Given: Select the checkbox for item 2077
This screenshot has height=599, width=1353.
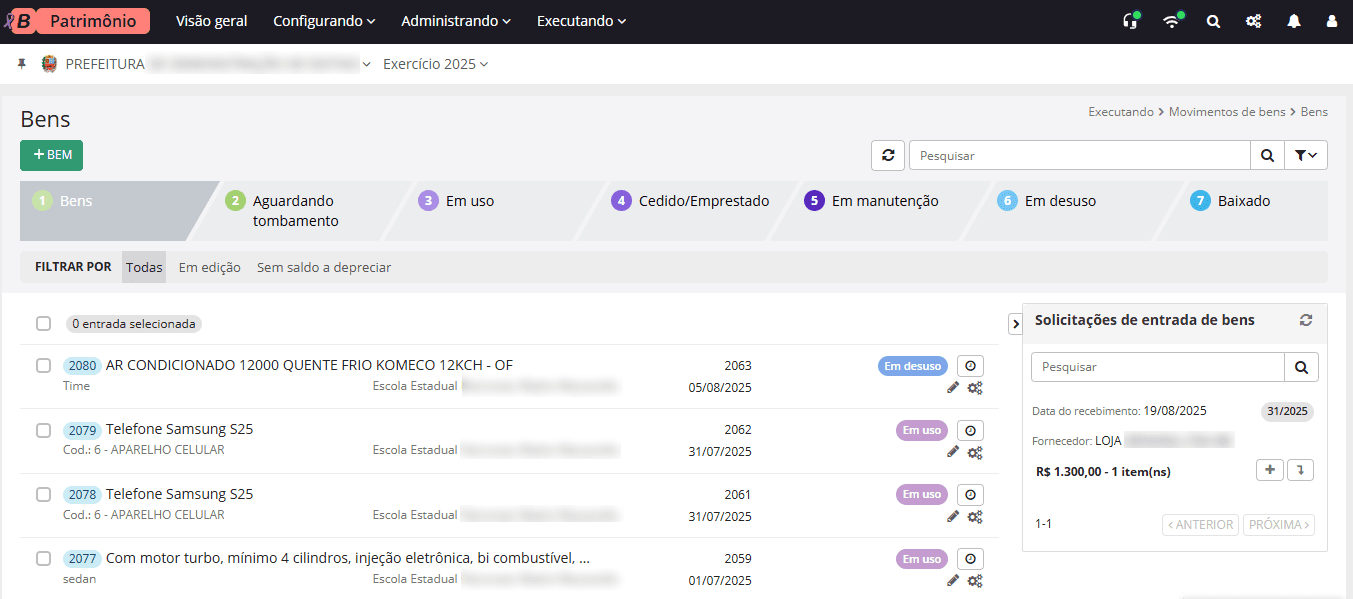Looking at the screenshot, I should (x=43, y=558).
